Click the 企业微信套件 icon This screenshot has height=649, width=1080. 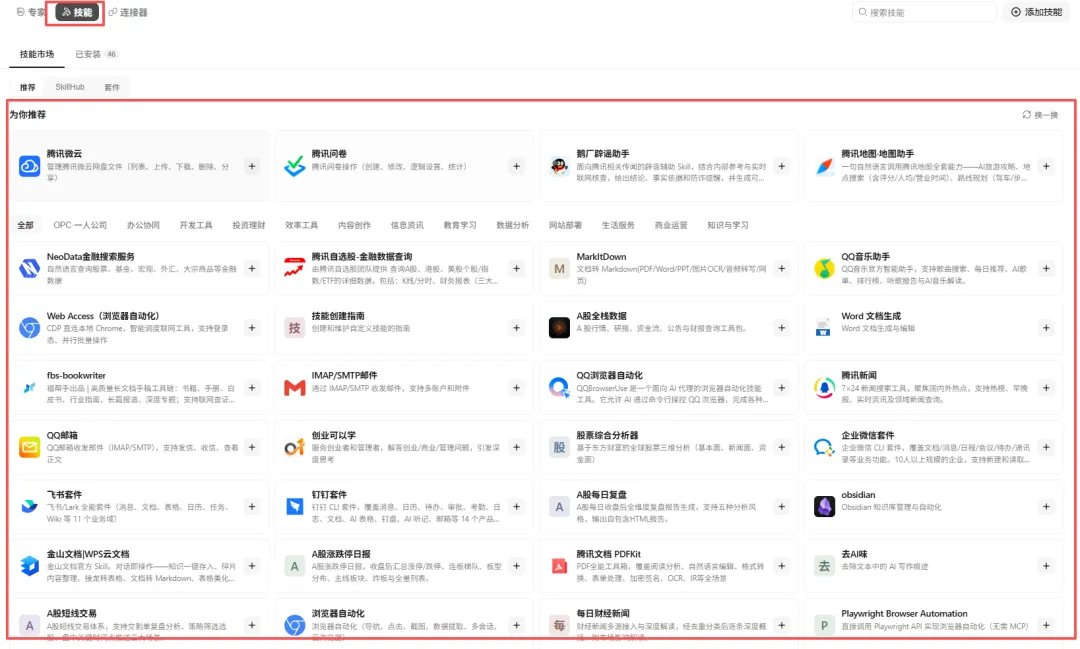pyautogui.click(x=824, y=447)
